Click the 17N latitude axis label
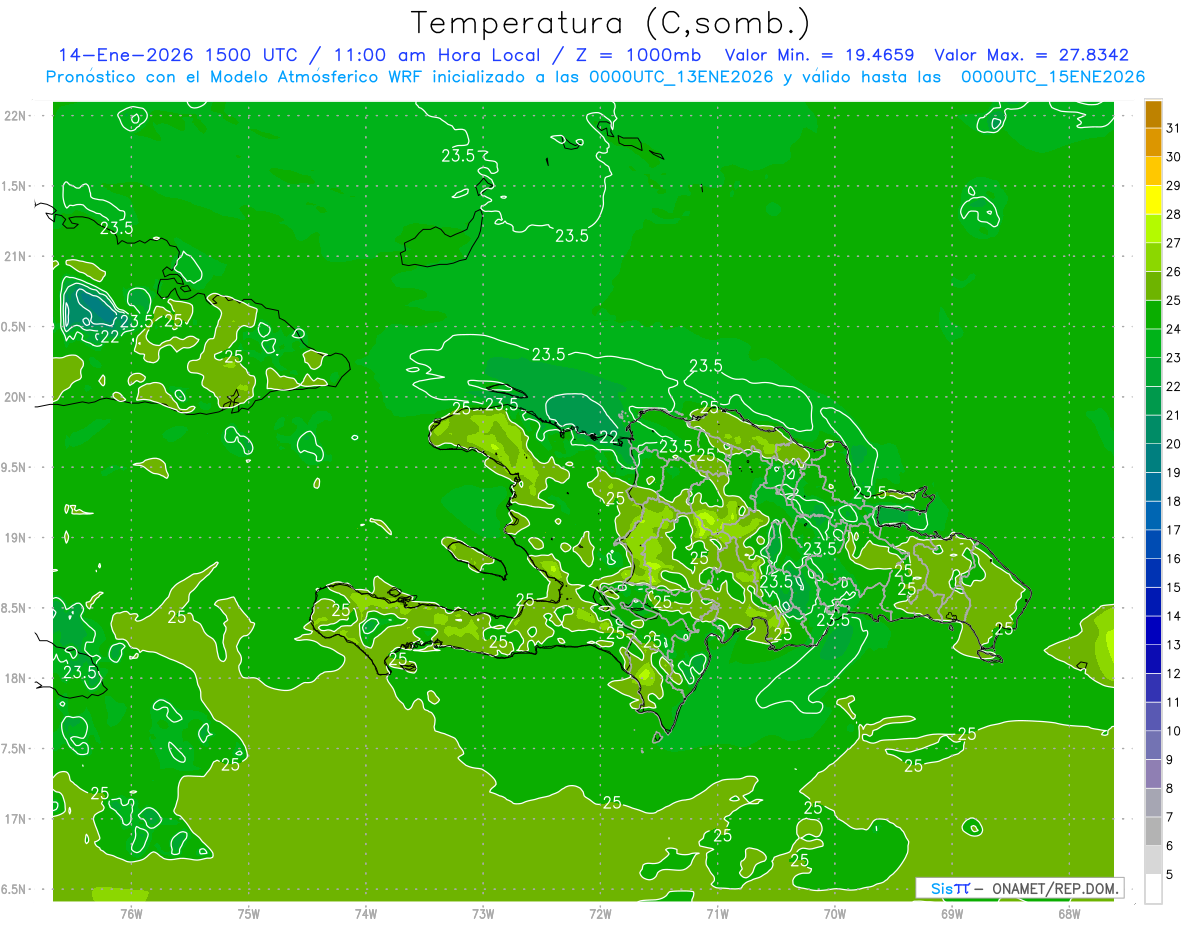Screen dimensions: 1200x927 coord(16,819)
